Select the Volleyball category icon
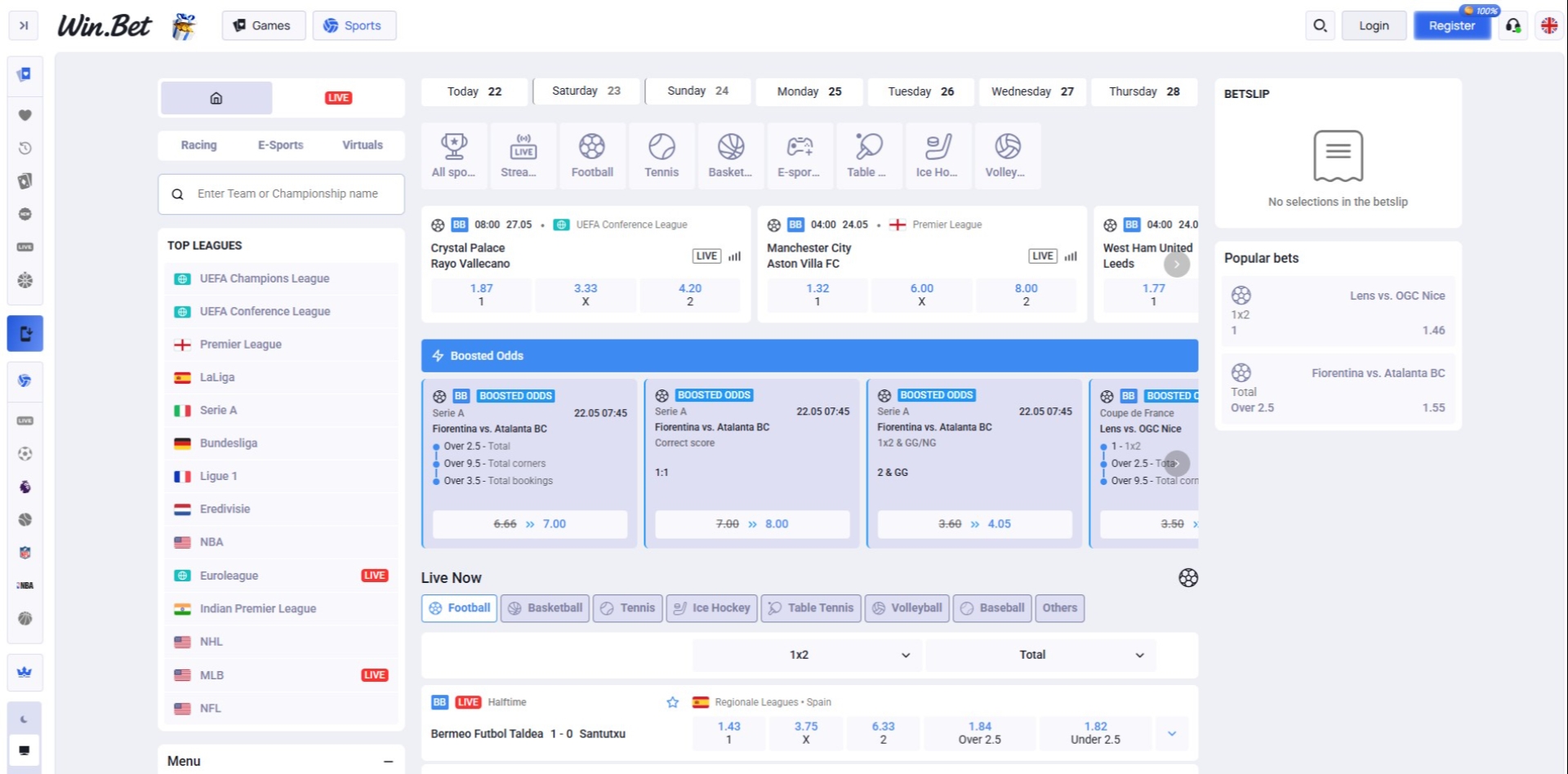Image resolution: width=1568 pixels, height=774 pixels. tap(1007, 155)
